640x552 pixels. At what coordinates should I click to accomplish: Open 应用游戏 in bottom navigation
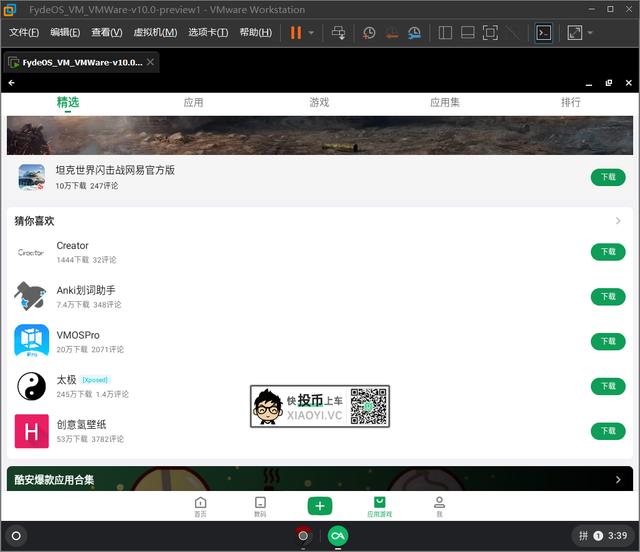pos(380,507)
